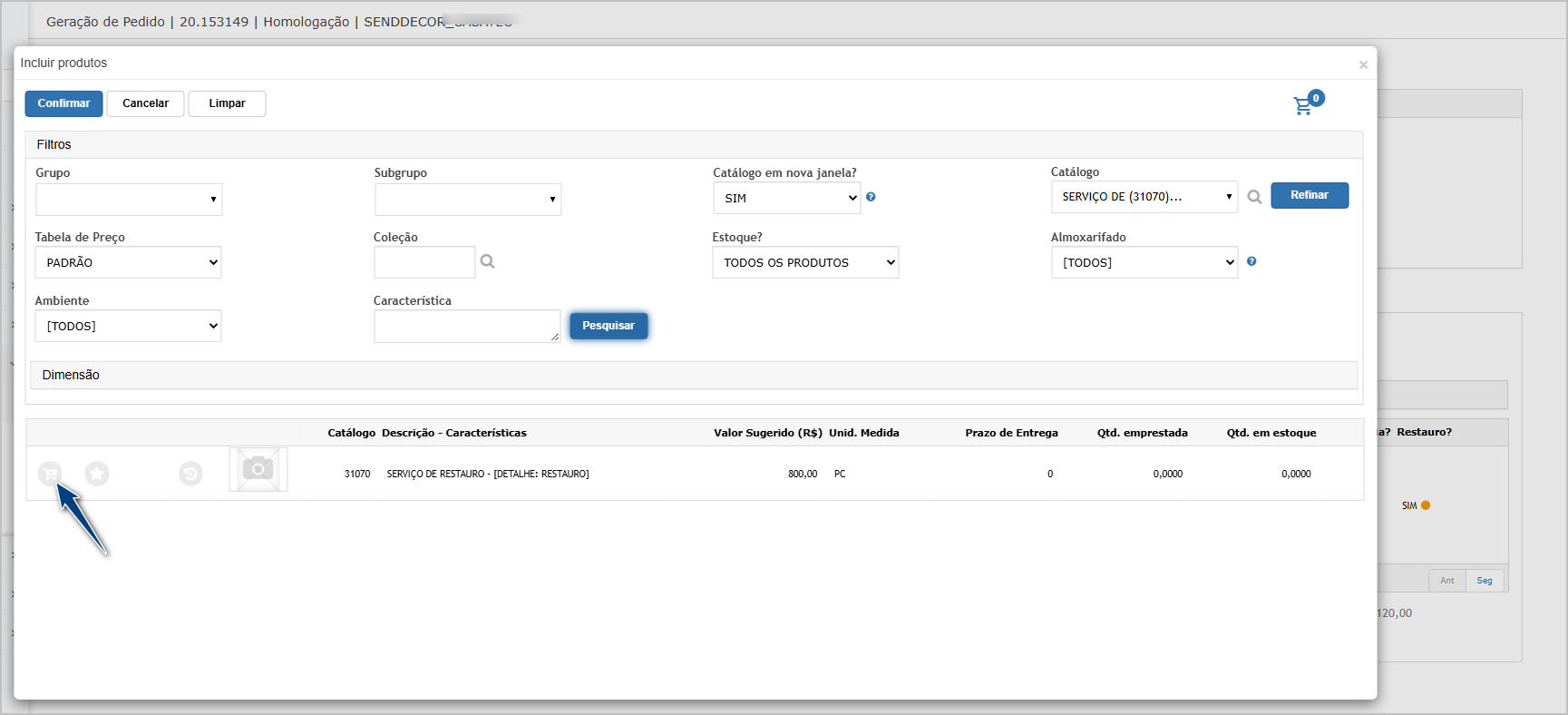Image resolution: width=1568 pixels, height=715 pixels.
Task: Open the Tabela de Preço dropdown
Action: coord(128,262)
